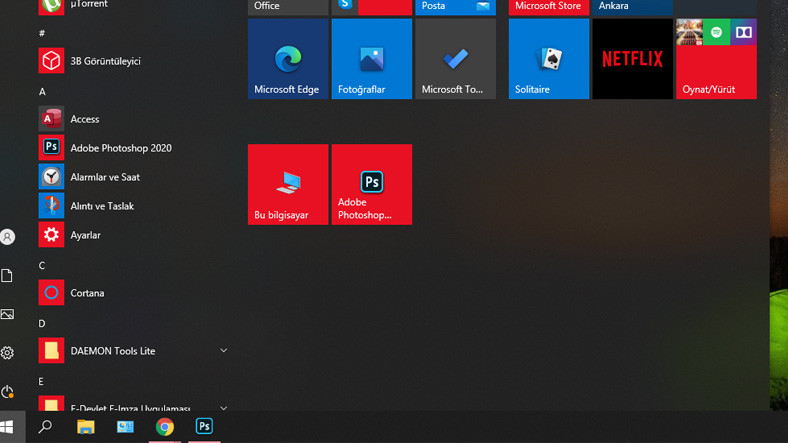Open the Microsoft Edge tile

point(287,59)
